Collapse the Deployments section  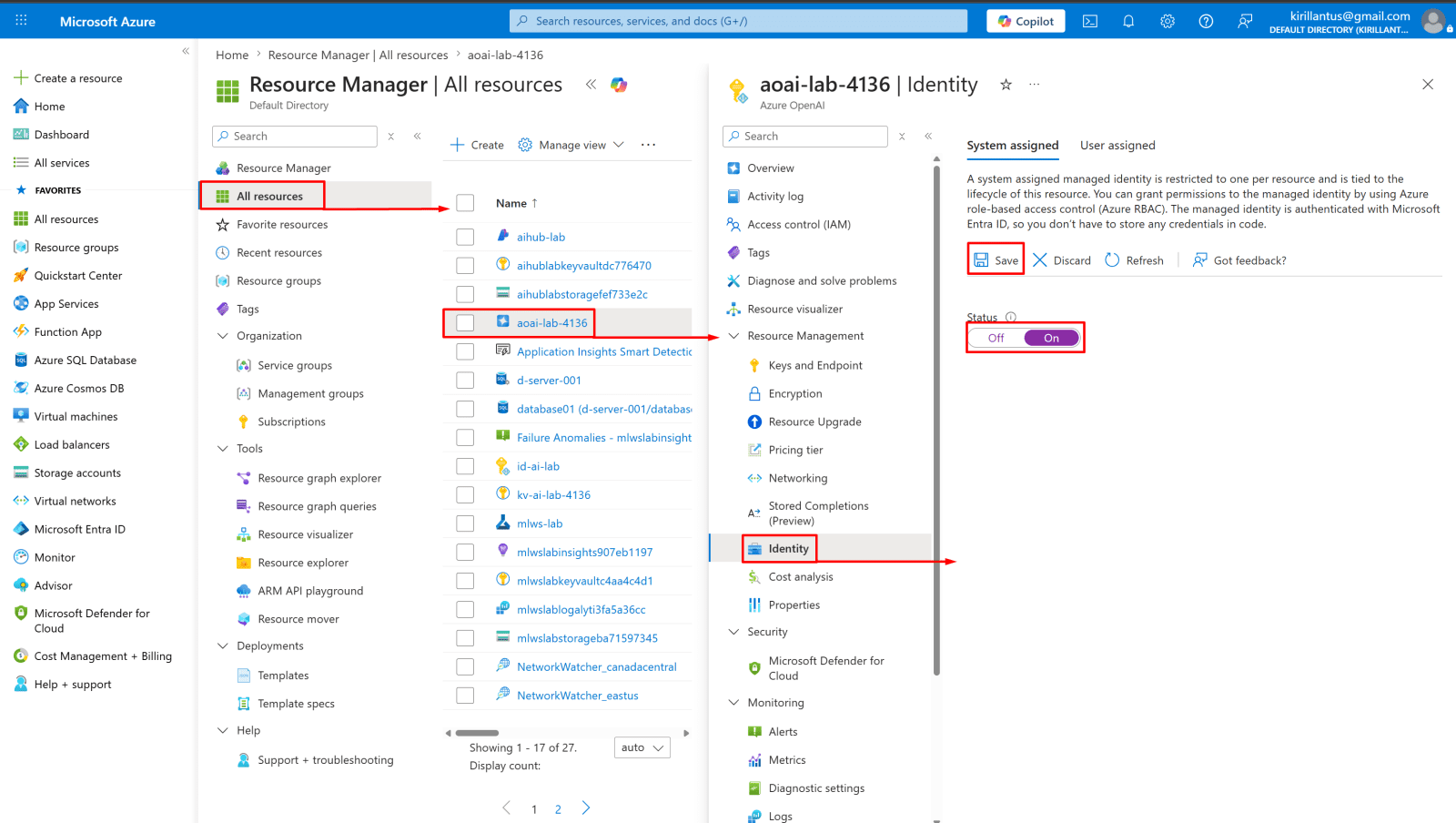(223, 646)
